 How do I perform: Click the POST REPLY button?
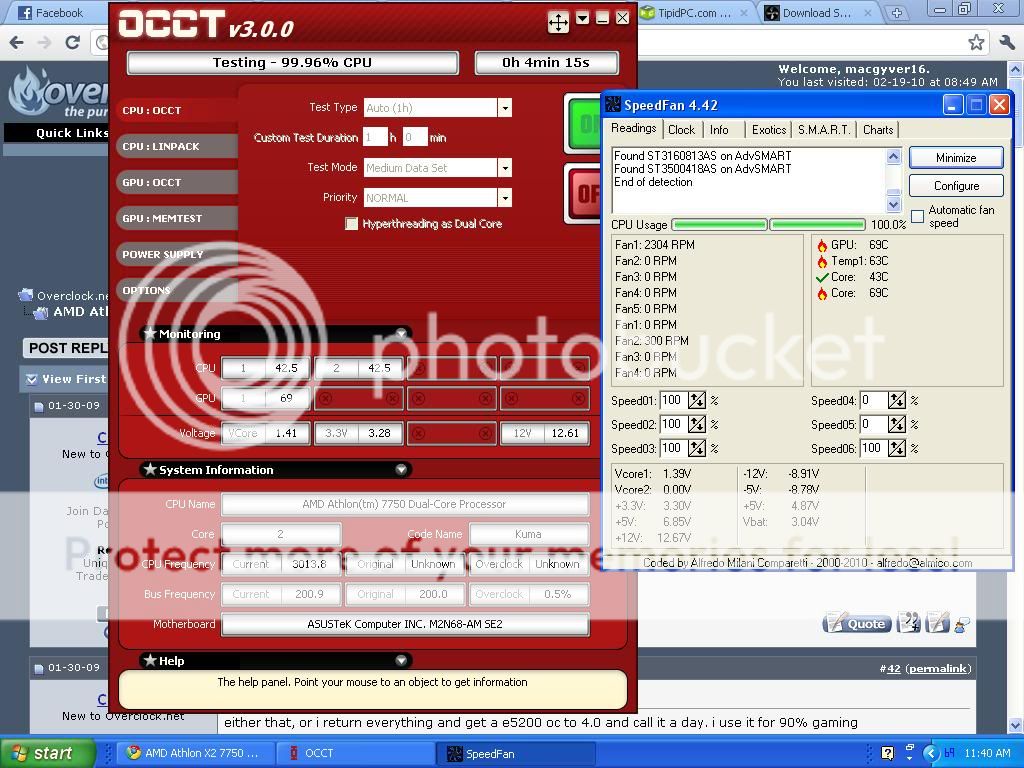coord(67,347)
